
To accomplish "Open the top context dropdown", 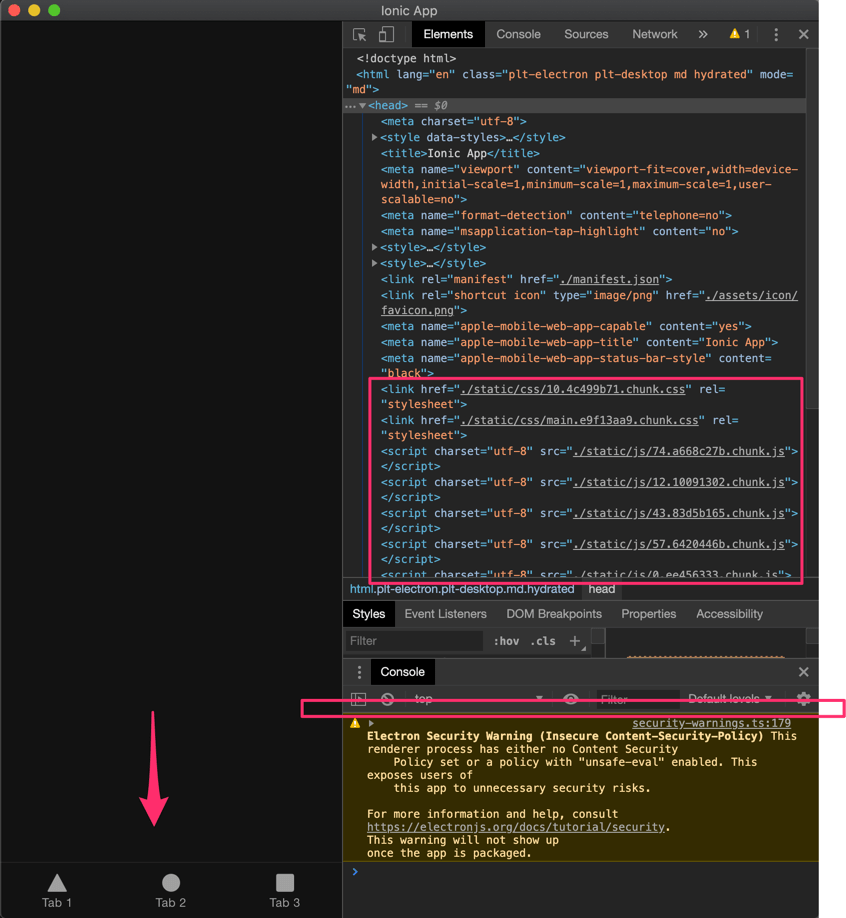I will tap(477, 699).
